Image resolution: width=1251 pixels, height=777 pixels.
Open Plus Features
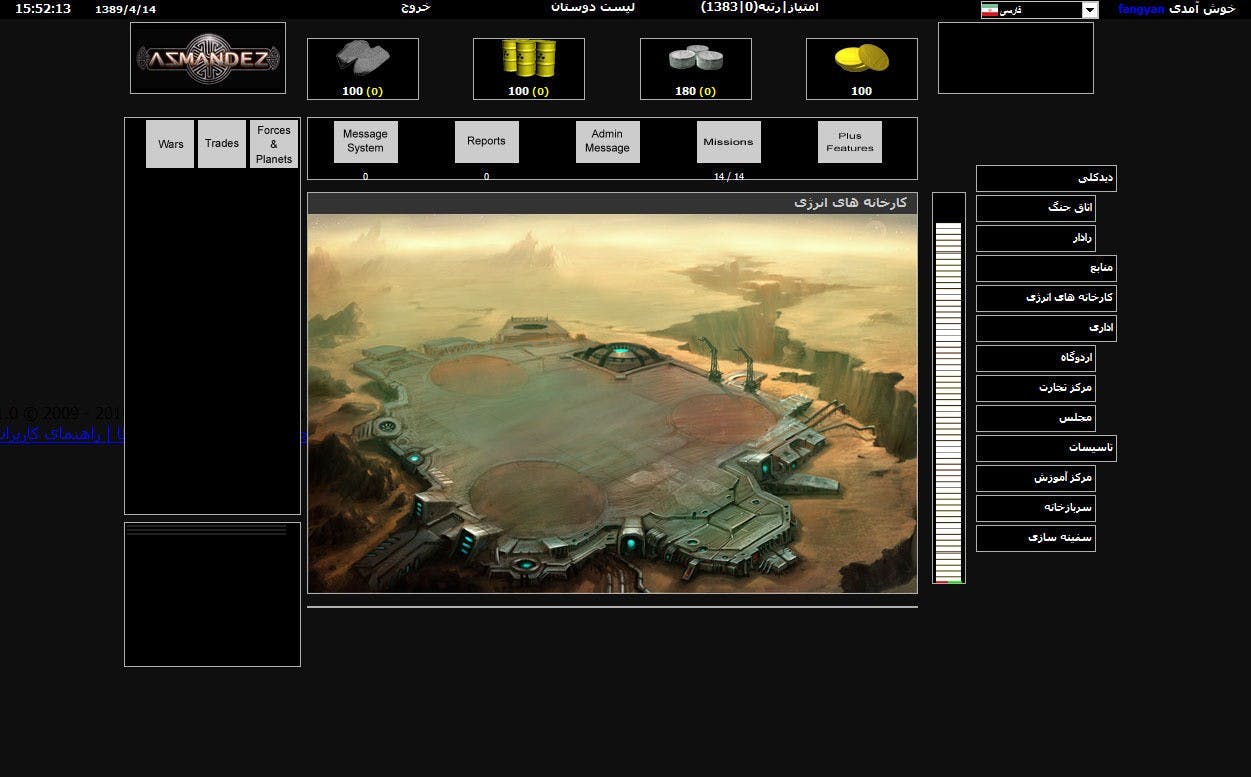coord(850,142)
